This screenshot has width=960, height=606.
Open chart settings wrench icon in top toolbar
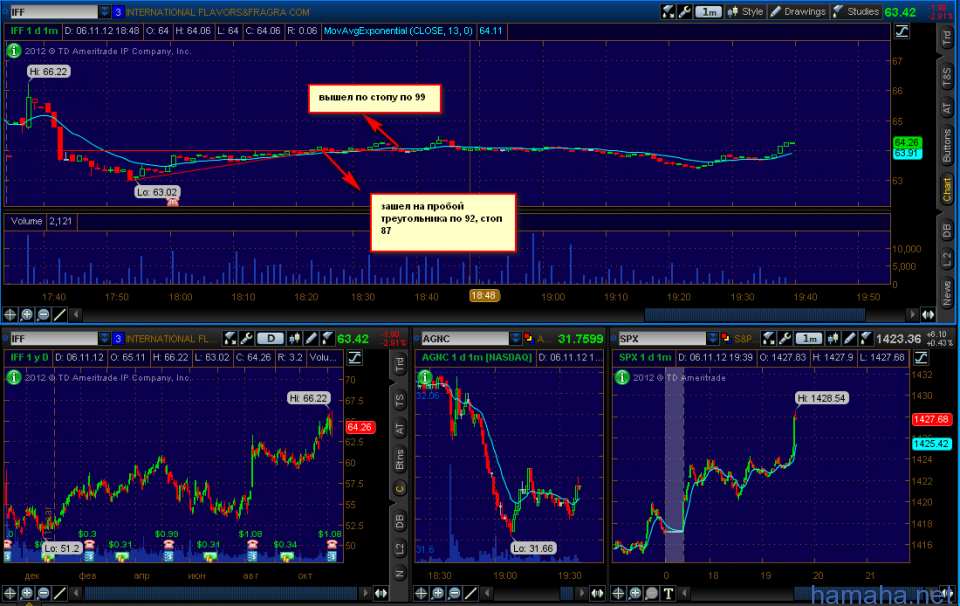click(x=684, y=11)
